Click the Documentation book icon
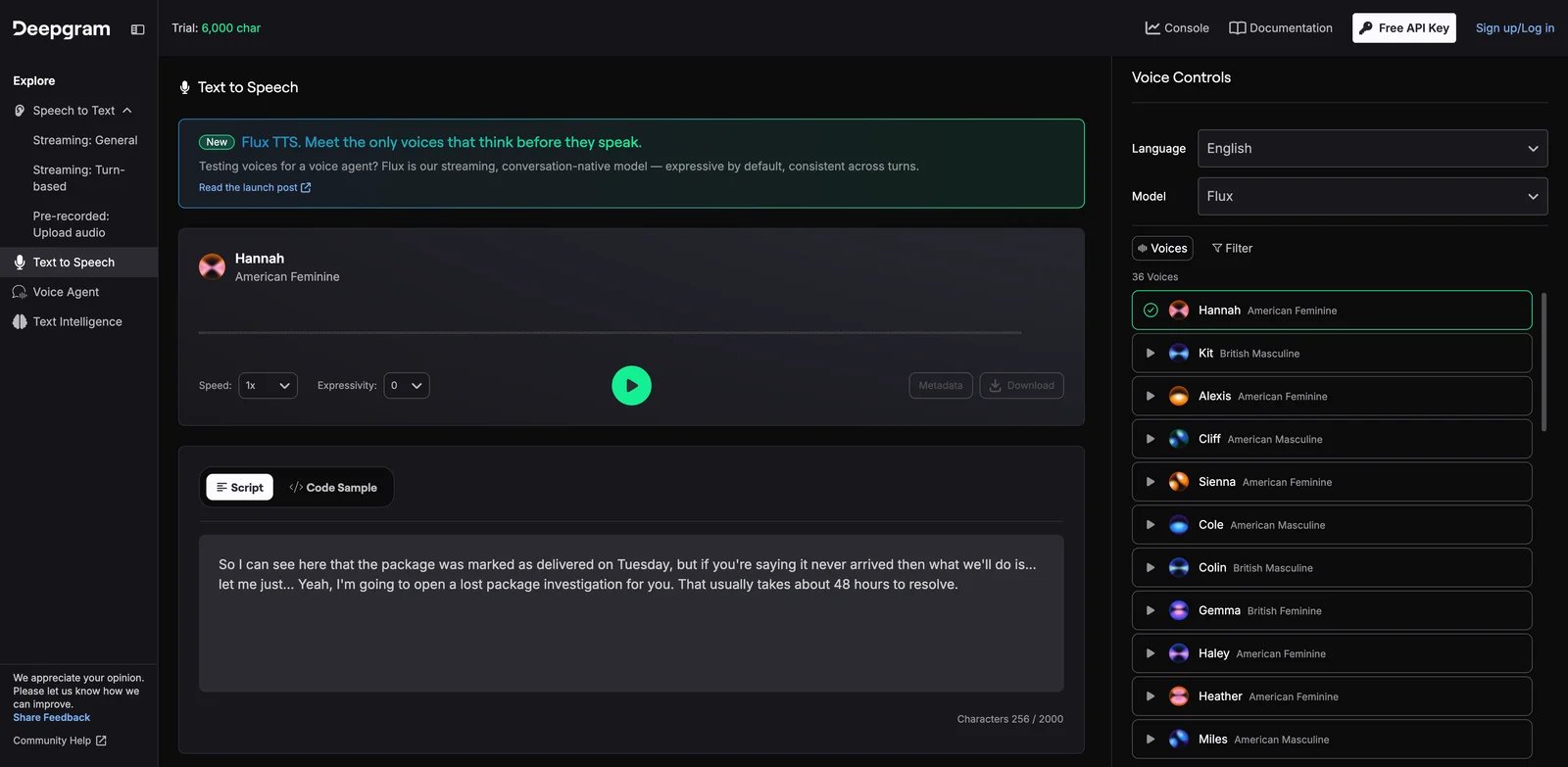The width and height of the screenshot is (1568, 767). [1237, 28]
